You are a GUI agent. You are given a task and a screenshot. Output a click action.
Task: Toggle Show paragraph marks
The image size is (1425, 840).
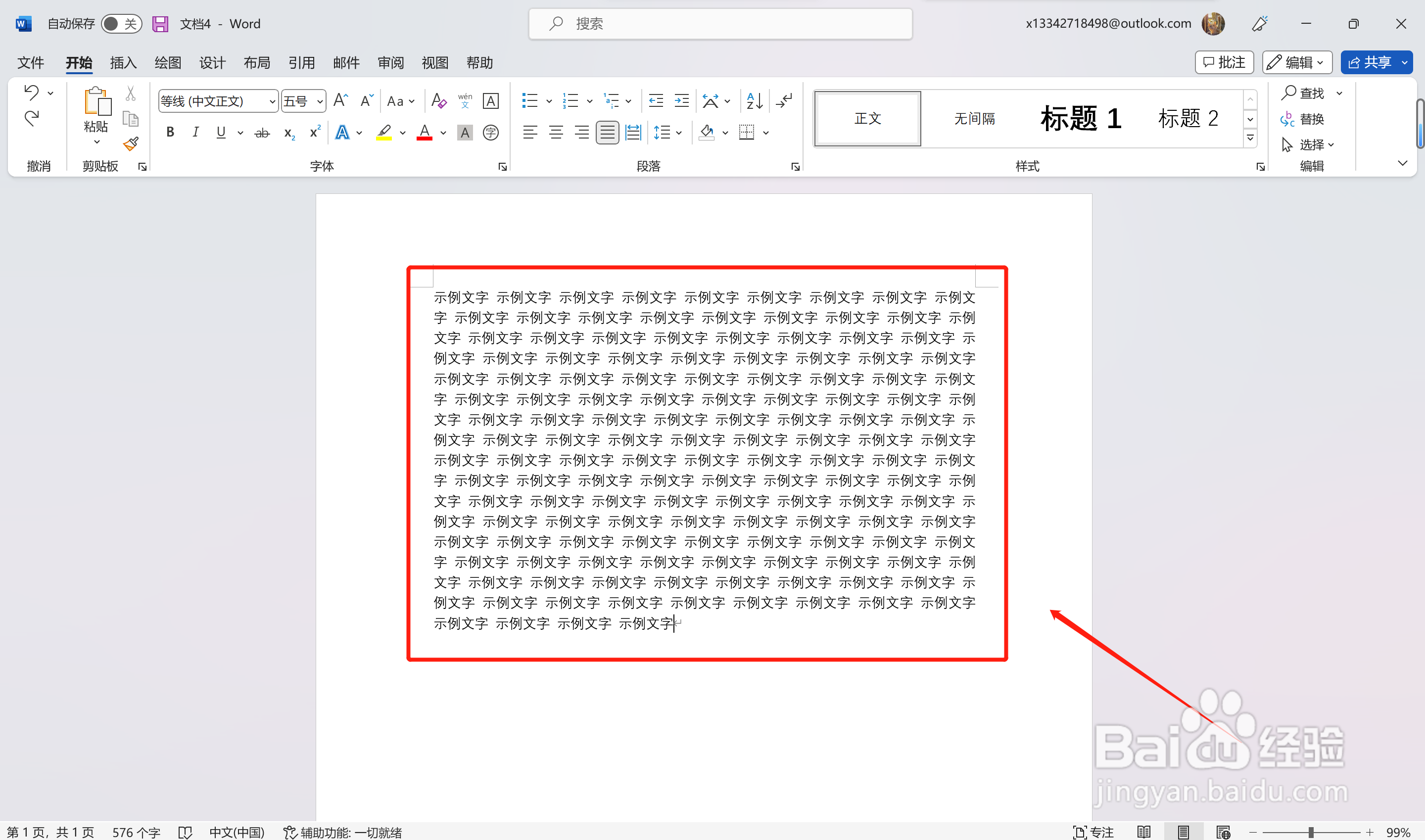click(785, 101)
